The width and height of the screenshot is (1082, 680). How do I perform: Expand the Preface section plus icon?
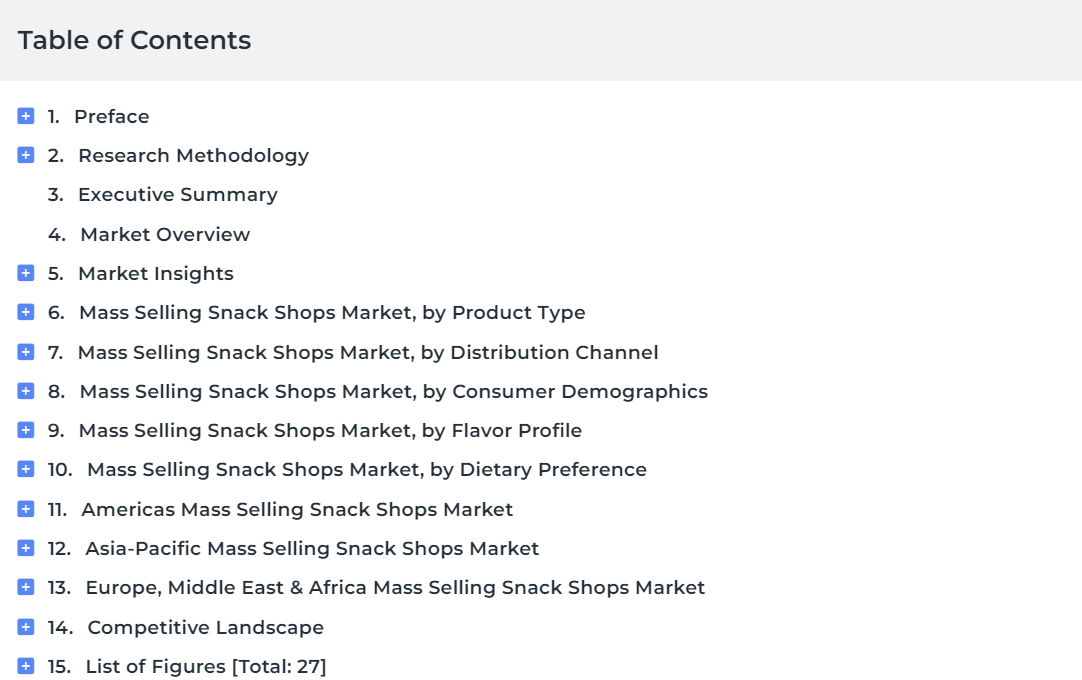26,116
